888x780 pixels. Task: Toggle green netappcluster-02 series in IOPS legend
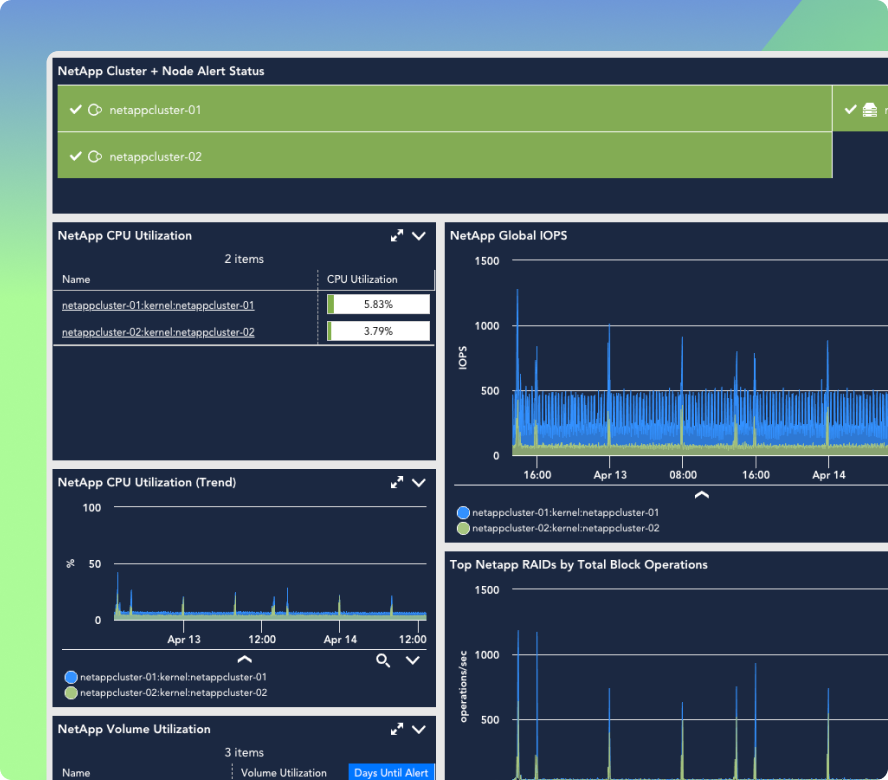(x=463, y=528)
